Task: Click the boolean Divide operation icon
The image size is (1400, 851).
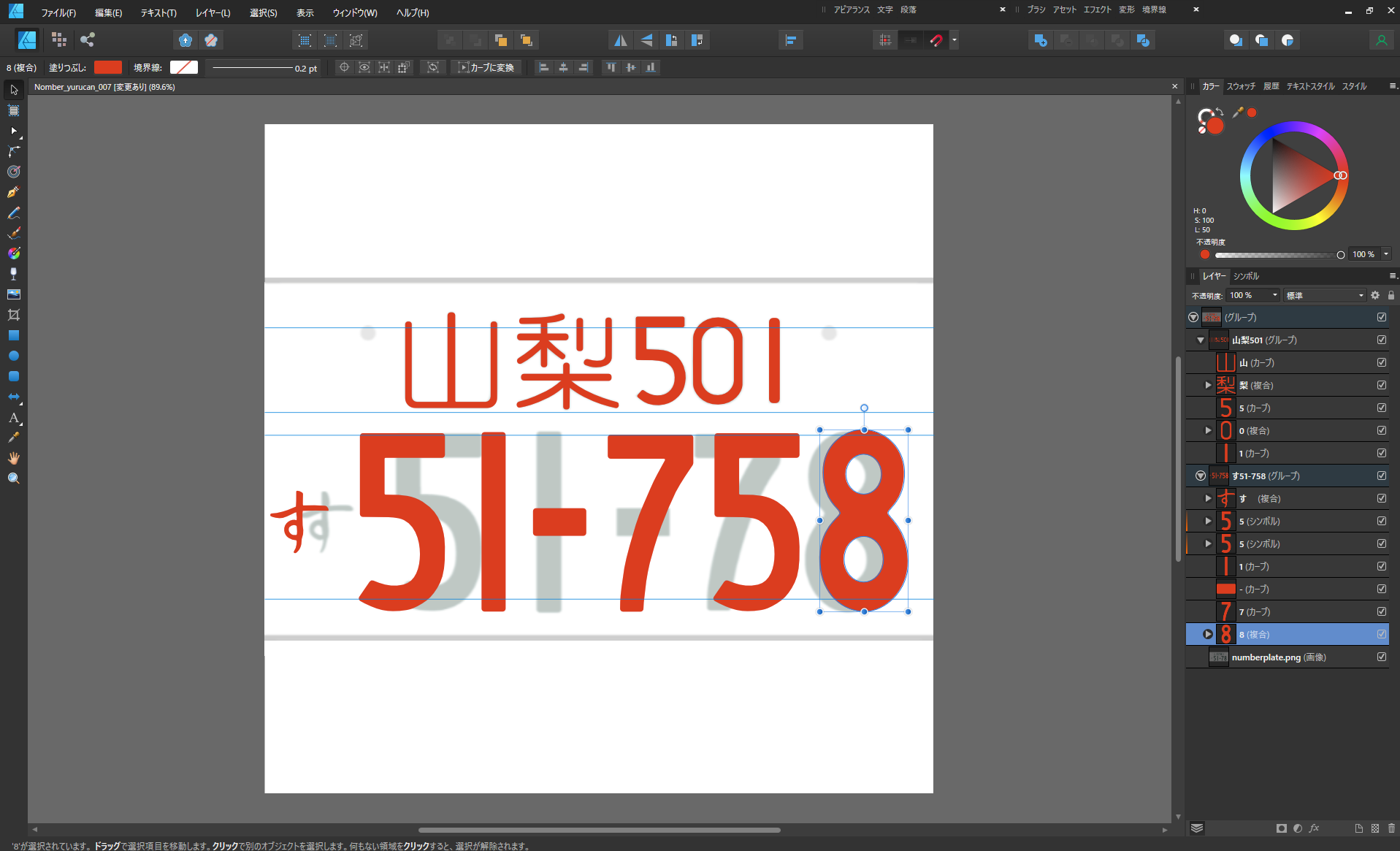Action: 1143,40
